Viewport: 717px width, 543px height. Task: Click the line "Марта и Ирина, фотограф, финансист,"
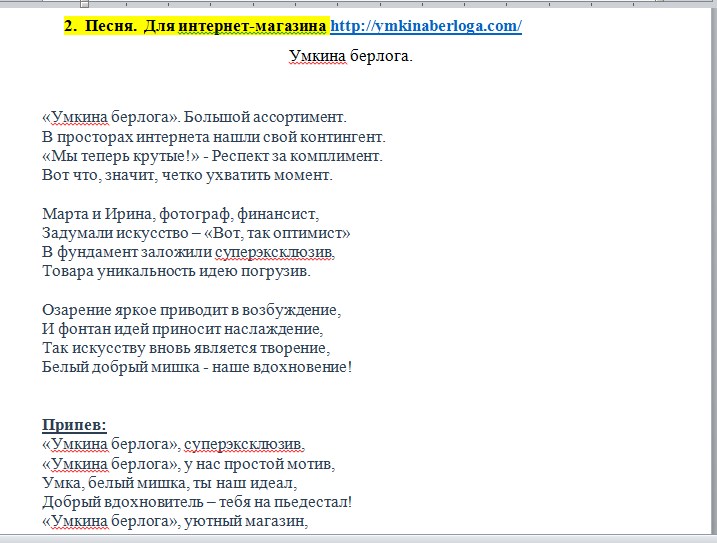[181, 214]
